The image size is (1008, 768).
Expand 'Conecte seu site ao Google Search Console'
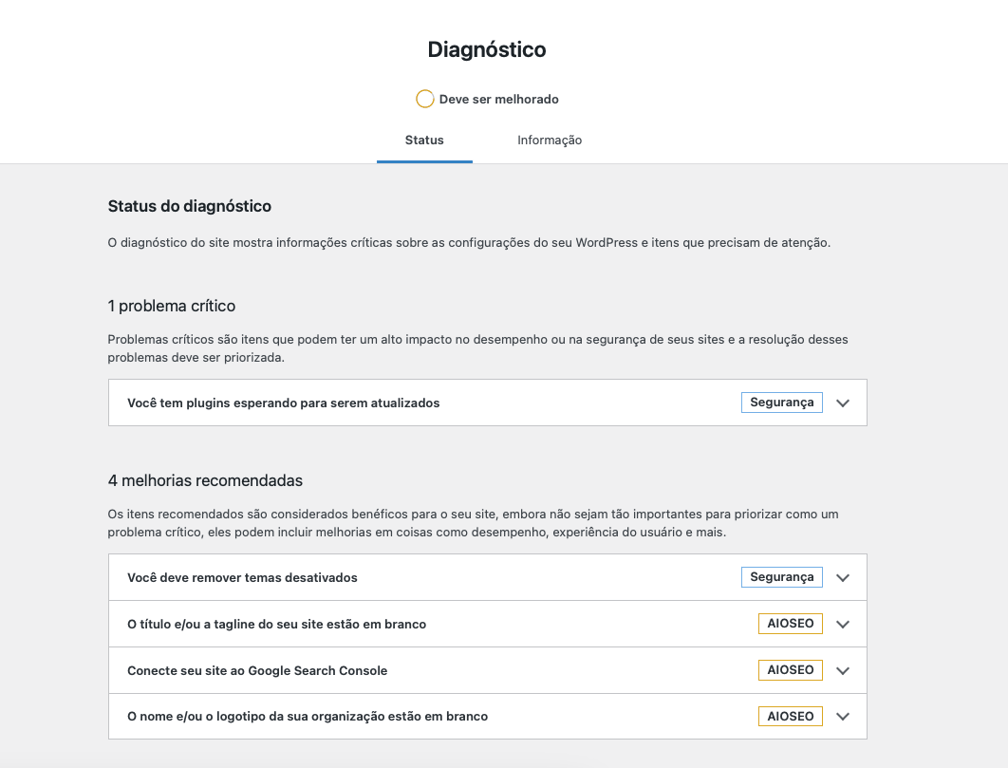coord(842,670)
